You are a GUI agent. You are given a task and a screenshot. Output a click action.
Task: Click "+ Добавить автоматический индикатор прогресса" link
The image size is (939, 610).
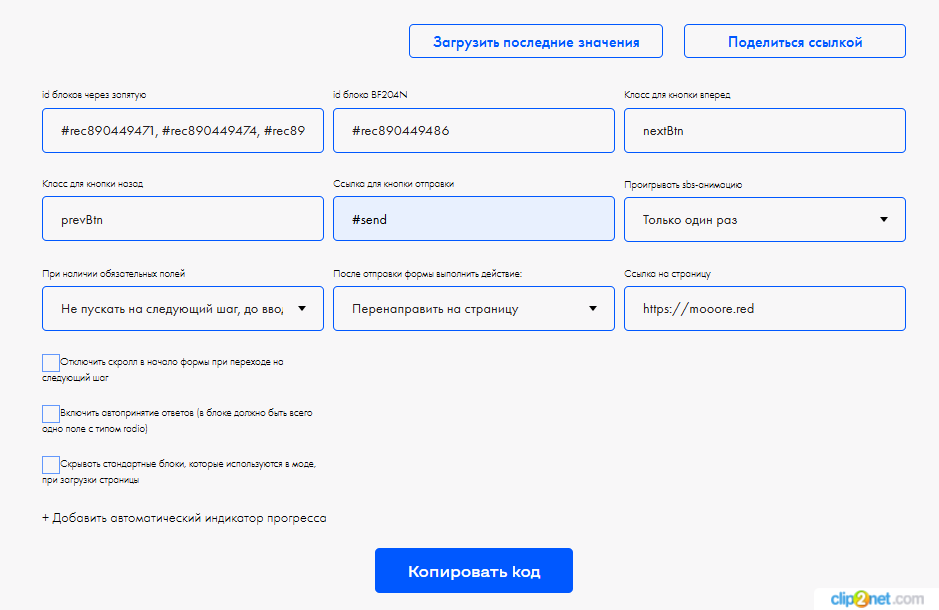[x=184, y=518]
